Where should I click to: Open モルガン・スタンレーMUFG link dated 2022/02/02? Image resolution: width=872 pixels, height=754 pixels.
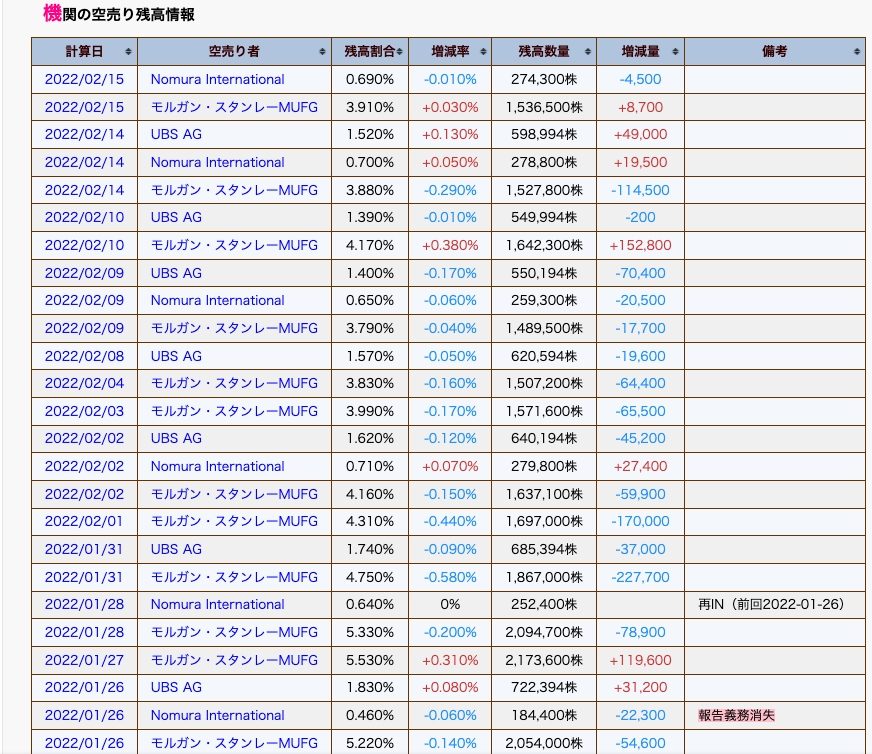[234, 494]
